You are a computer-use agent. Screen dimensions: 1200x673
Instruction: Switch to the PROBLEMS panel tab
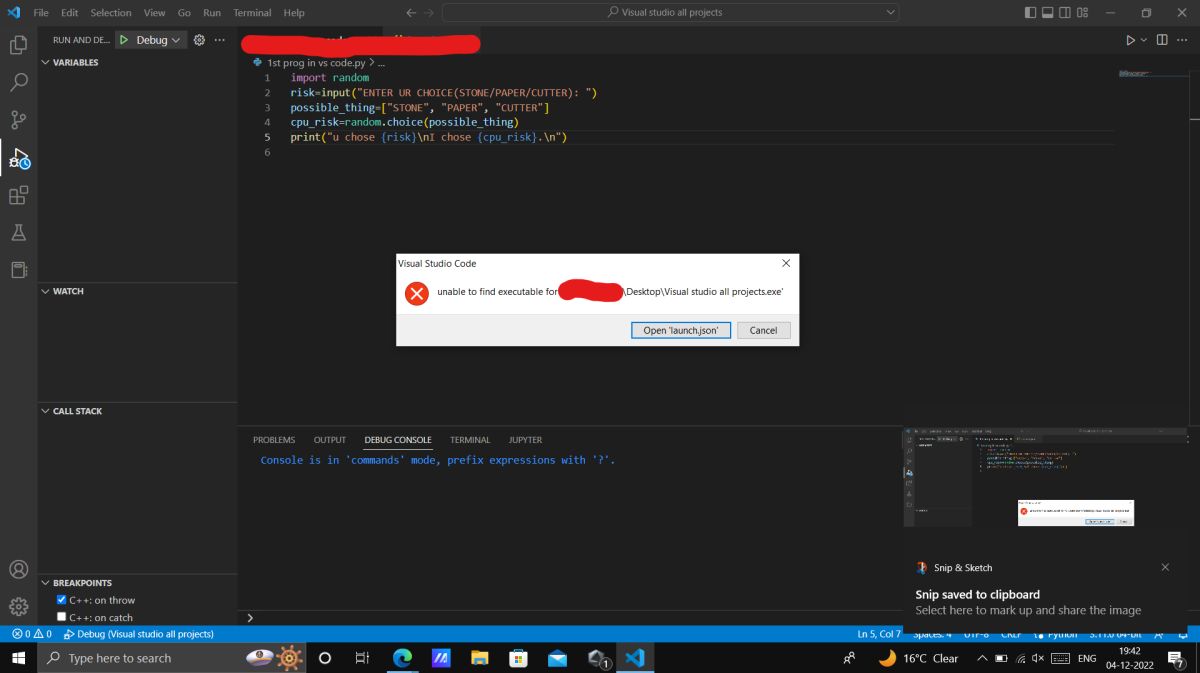point(274,440)
